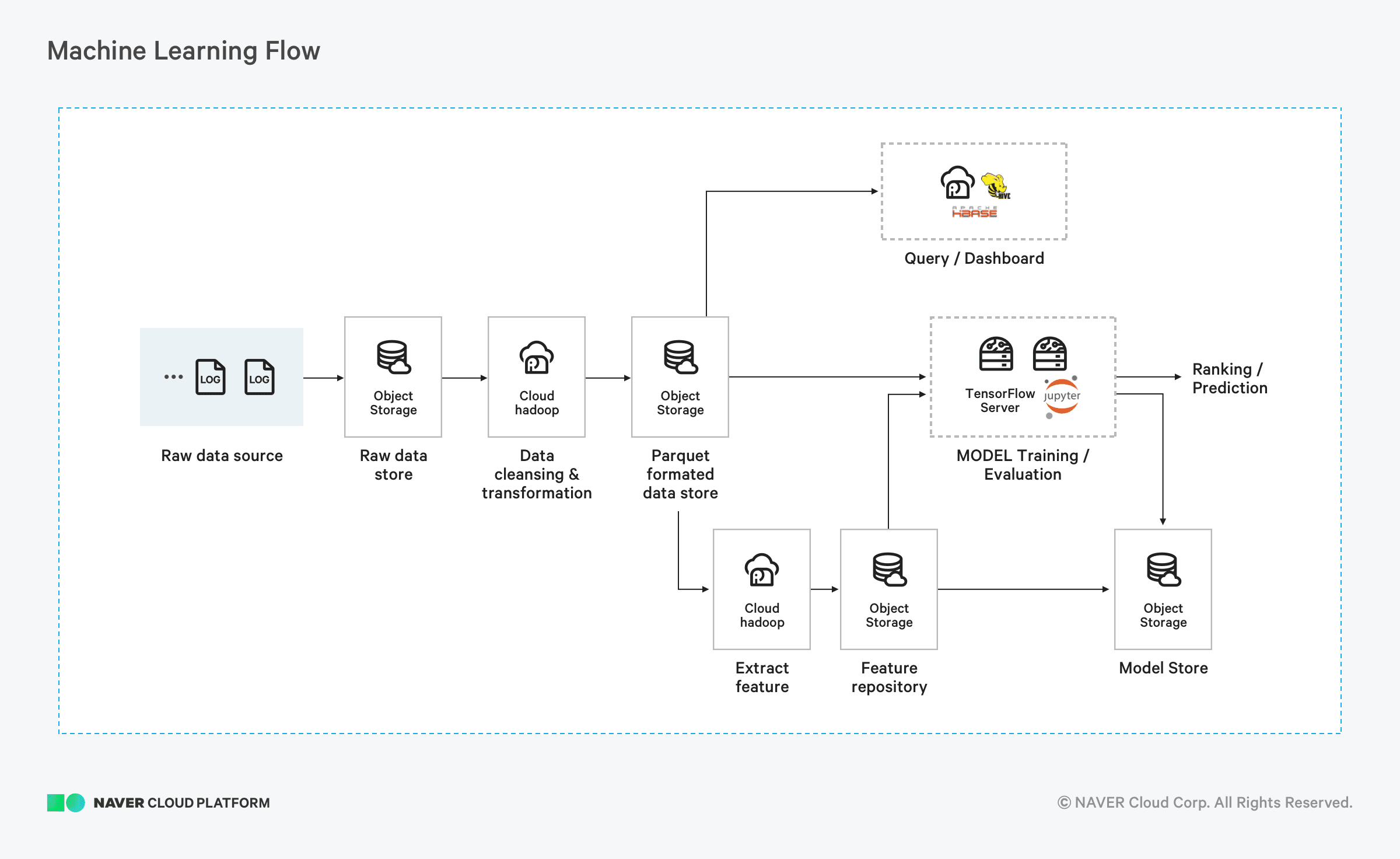Click 'Object Storage' text in Parquet data store box
This screenshot has height=859, width=1400.
coord(681,403)
